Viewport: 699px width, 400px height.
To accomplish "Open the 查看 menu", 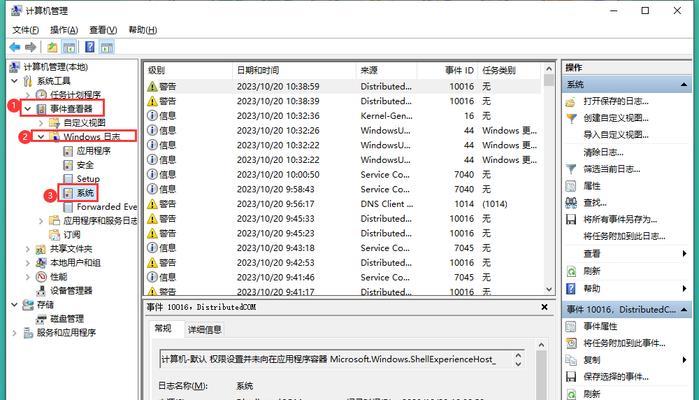I will coord(103,30).
